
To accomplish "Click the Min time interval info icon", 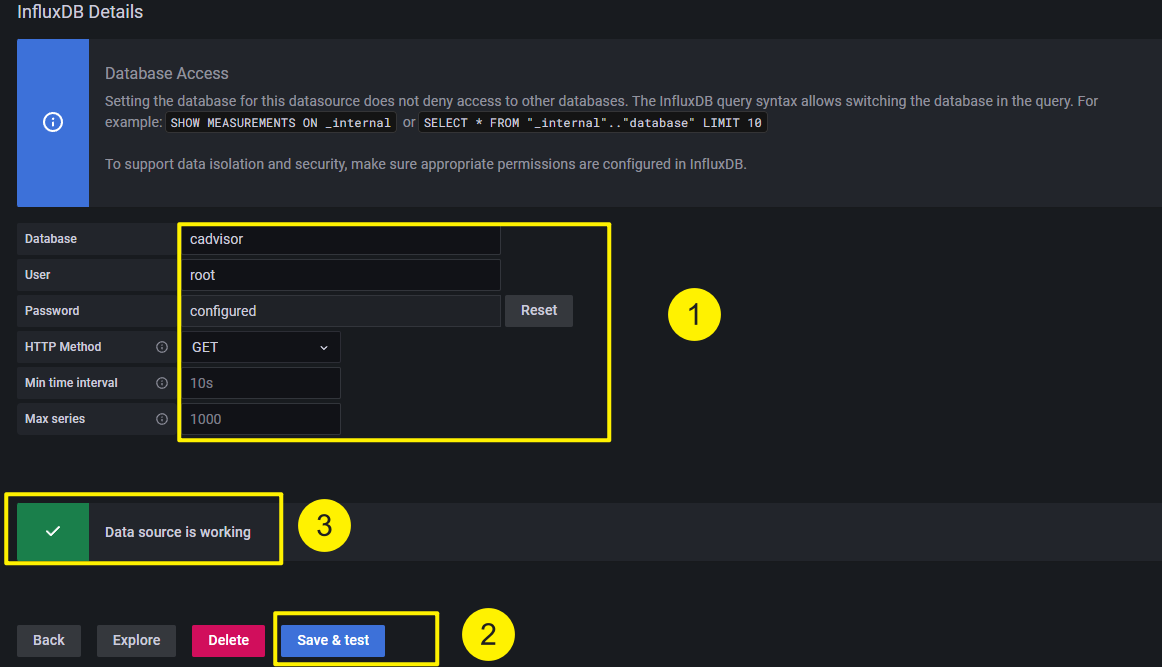I will point(162,383).
